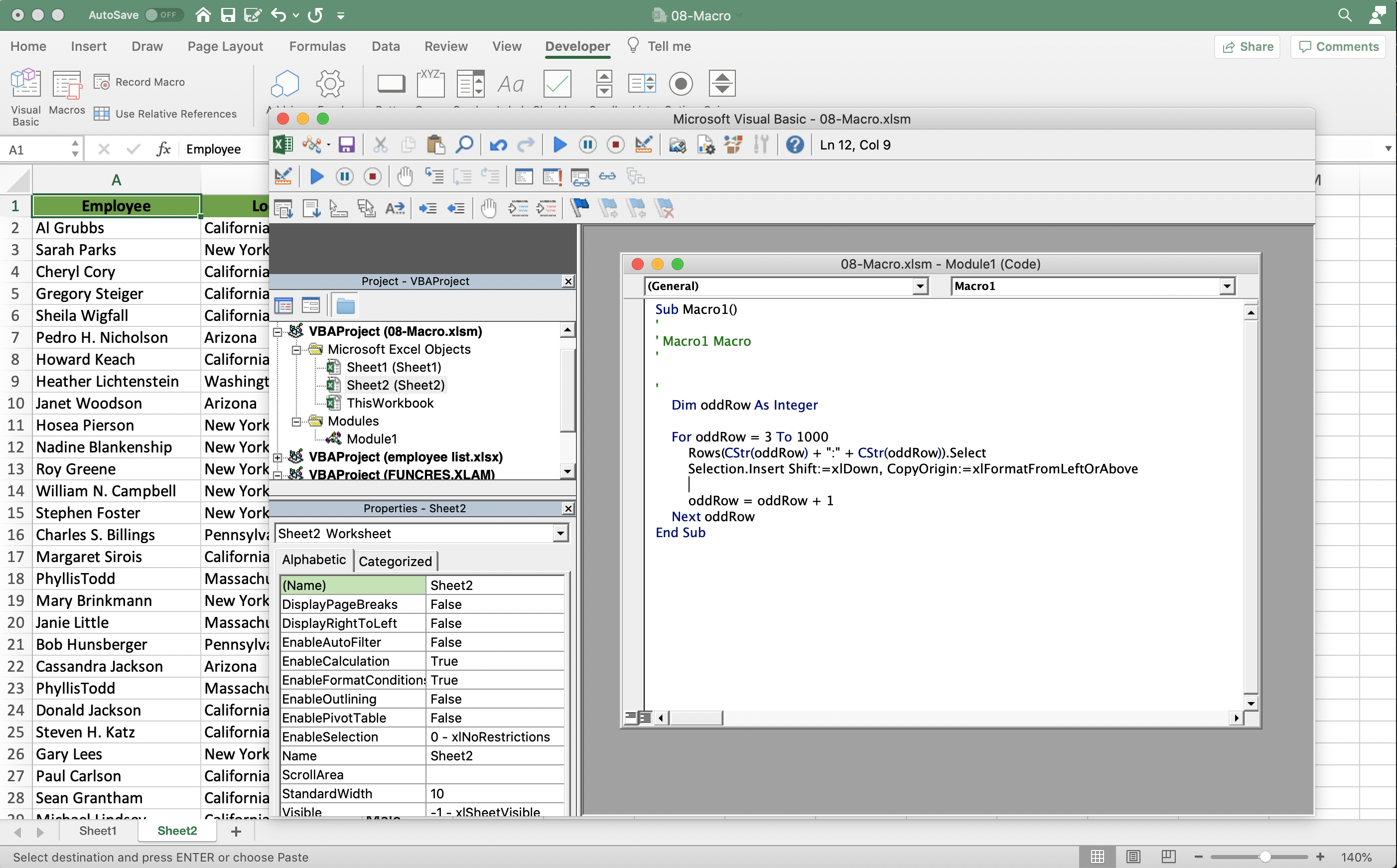Collapse the Microsoft Excel Objects folder
The image size is (1397, 868).
(296, 350)
